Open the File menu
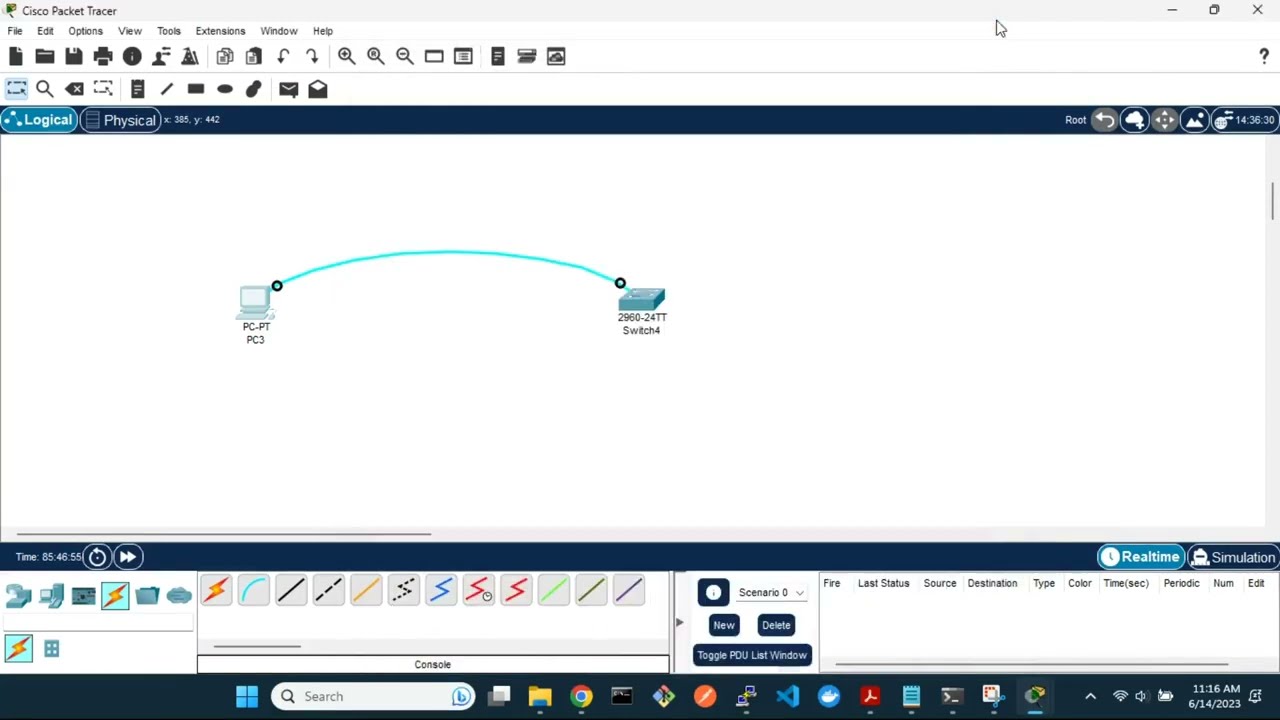1280x720 pixels. [x=15, y=31]
